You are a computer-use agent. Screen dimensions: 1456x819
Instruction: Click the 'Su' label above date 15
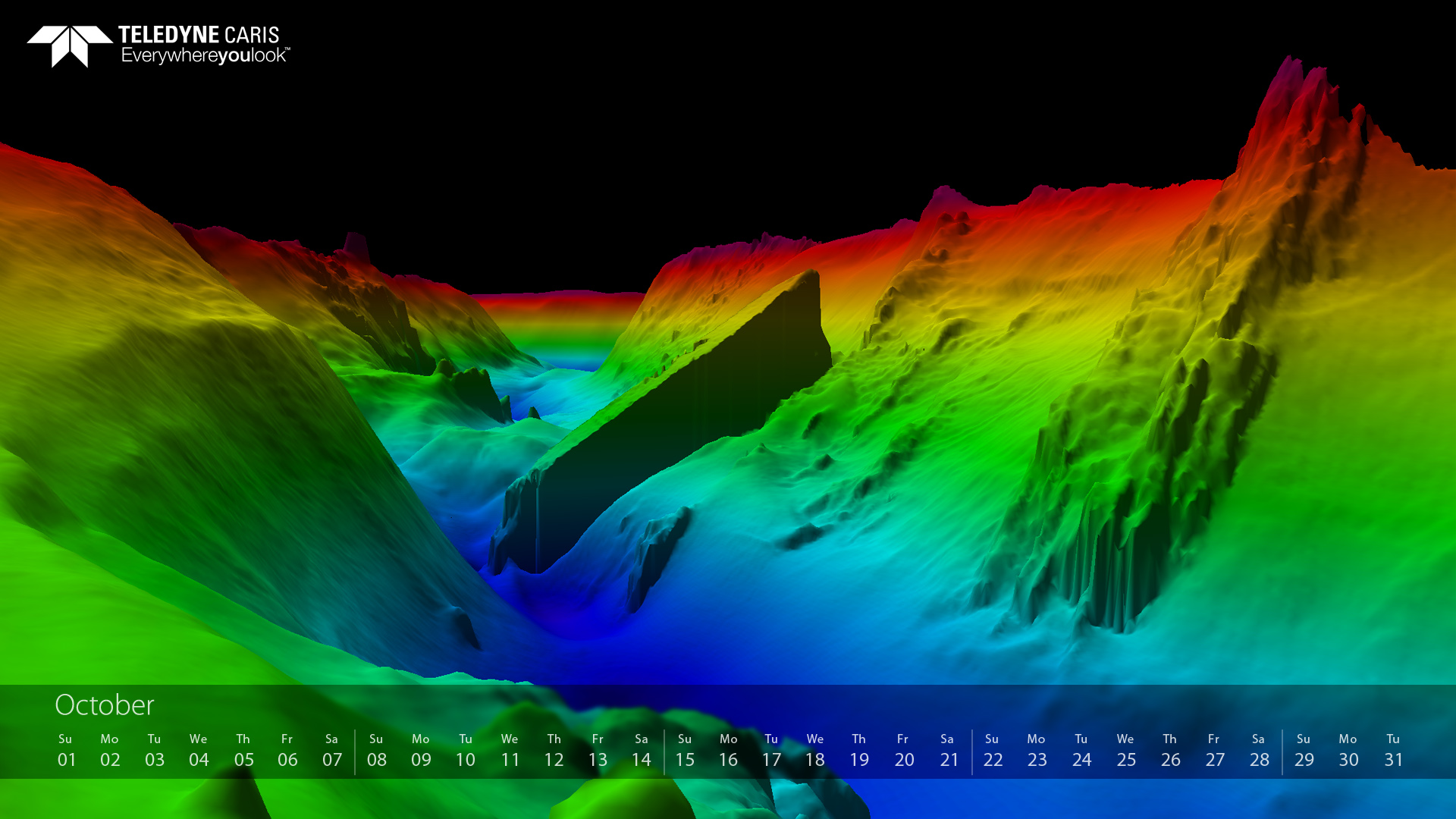pyautogui.click(x=685, y=739)
